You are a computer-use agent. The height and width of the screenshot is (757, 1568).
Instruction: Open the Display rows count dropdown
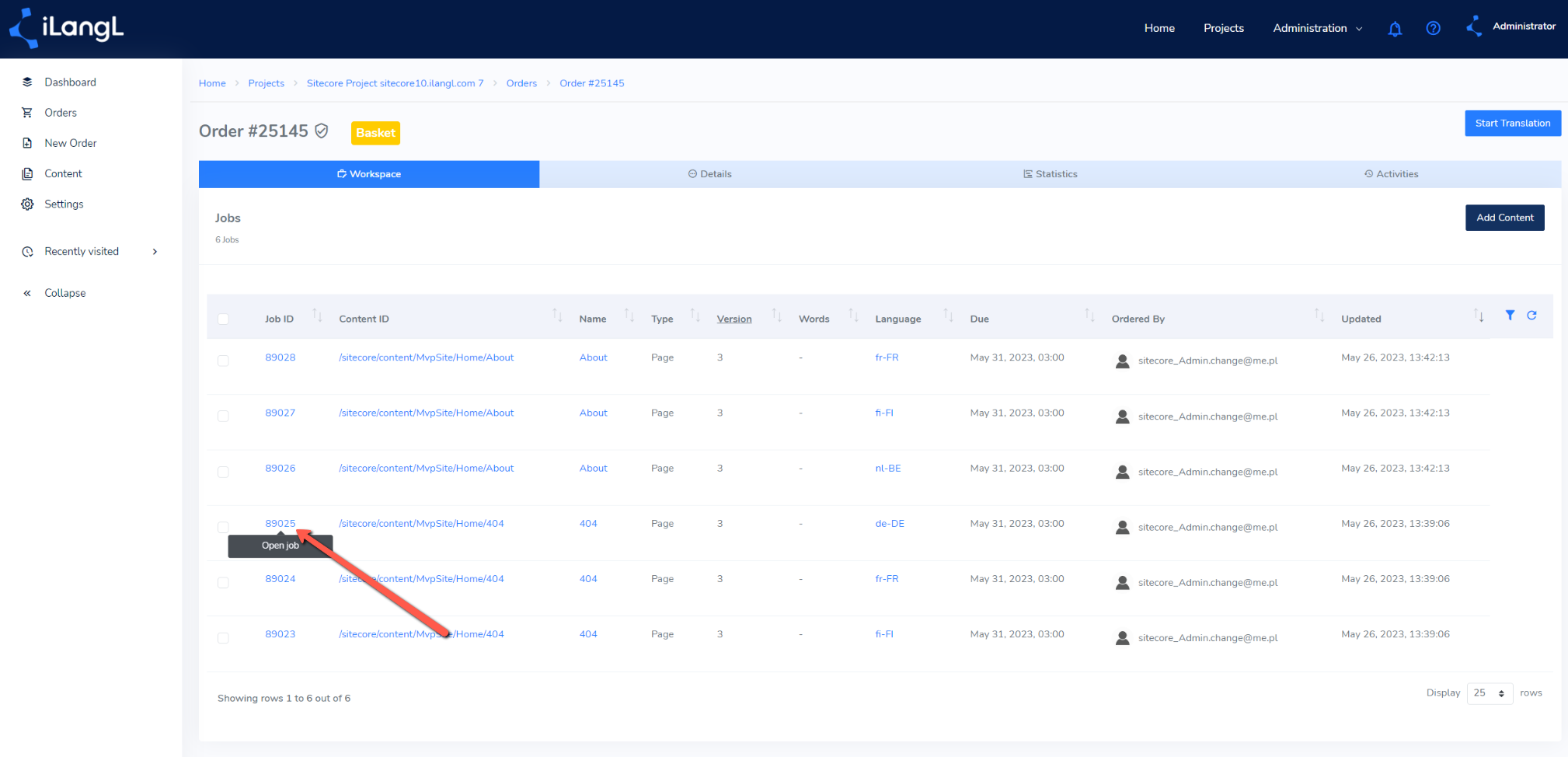[1490, 692]
